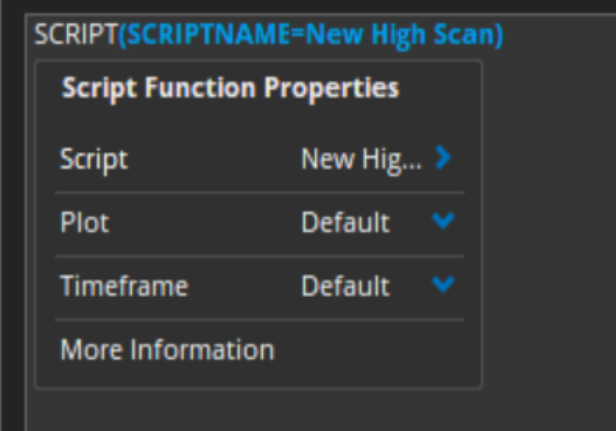Click the Script property label

pyautogui.click(x=94, y=160)
